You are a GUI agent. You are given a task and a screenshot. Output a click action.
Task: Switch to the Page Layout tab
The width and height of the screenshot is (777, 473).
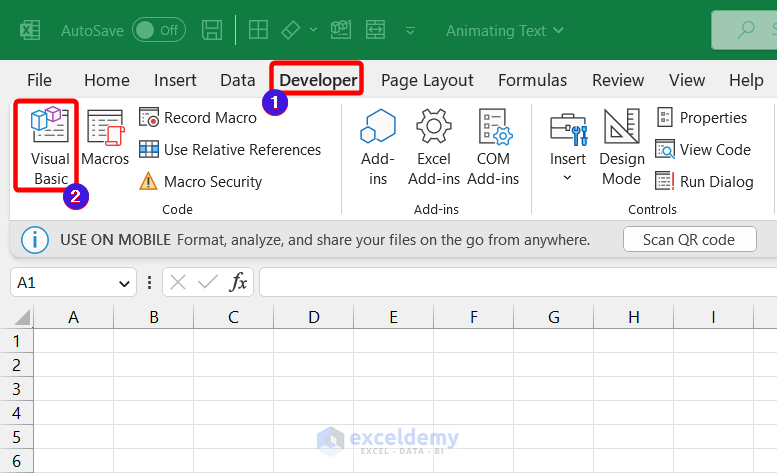427,80
